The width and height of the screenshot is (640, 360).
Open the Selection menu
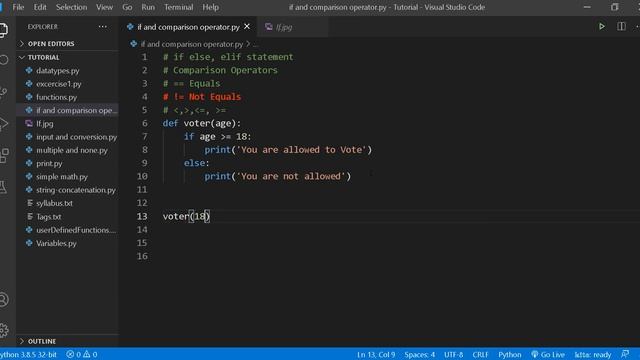(71, 7)
